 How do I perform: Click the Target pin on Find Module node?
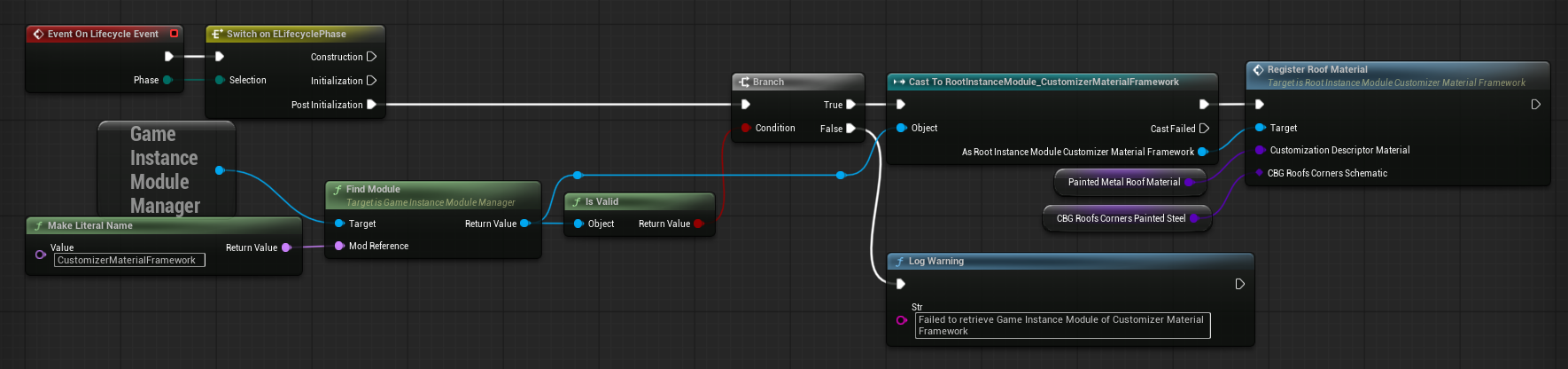[x=339, y=224]
